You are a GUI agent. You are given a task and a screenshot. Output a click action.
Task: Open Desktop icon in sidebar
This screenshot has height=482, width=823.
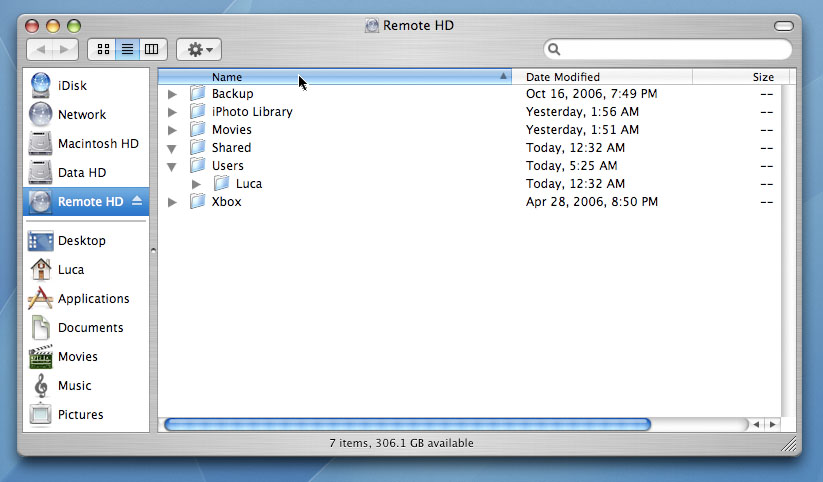40,241
